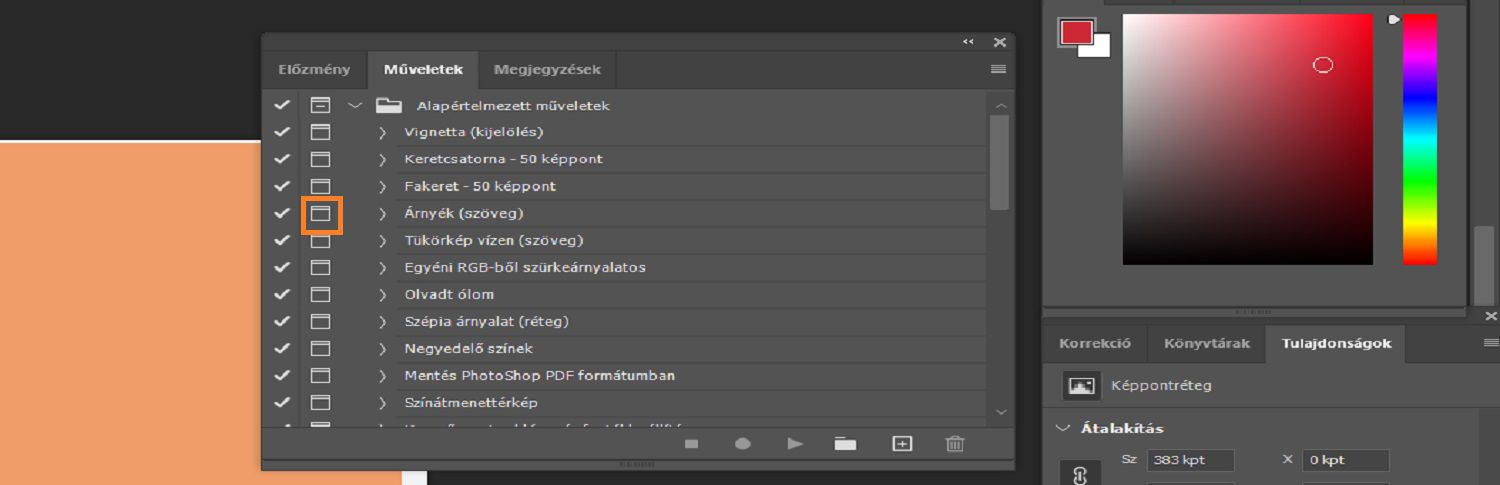Toggle dialog icon for Keretcsatorna - 50 képpont
The height and width of the screenshot is (485, 1500).
[320, 159]
